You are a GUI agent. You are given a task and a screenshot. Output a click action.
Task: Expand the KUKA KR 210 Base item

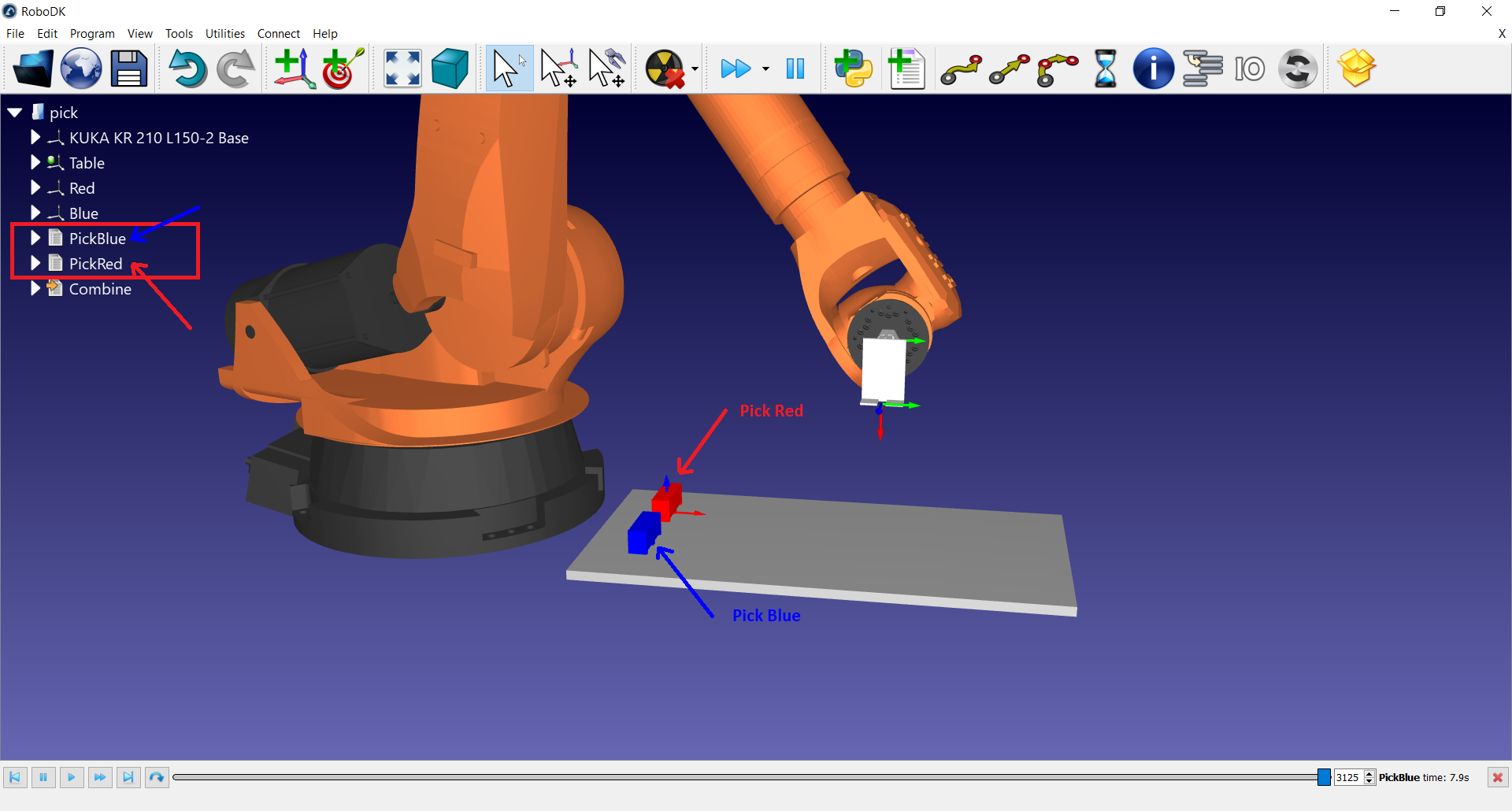click(x=35, y=137)
